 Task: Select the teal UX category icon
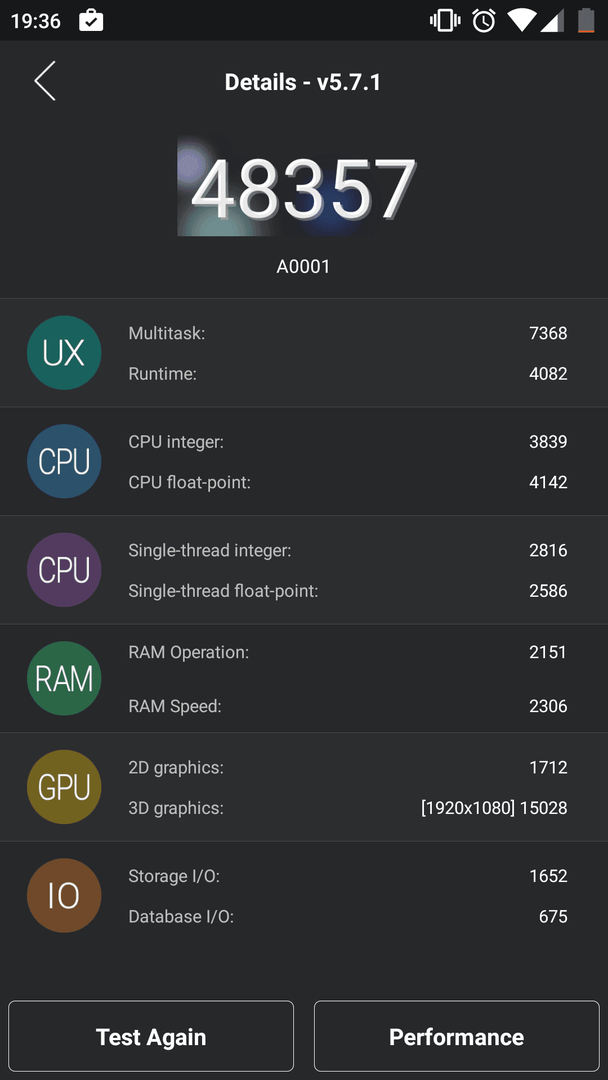tap(64, 353)
